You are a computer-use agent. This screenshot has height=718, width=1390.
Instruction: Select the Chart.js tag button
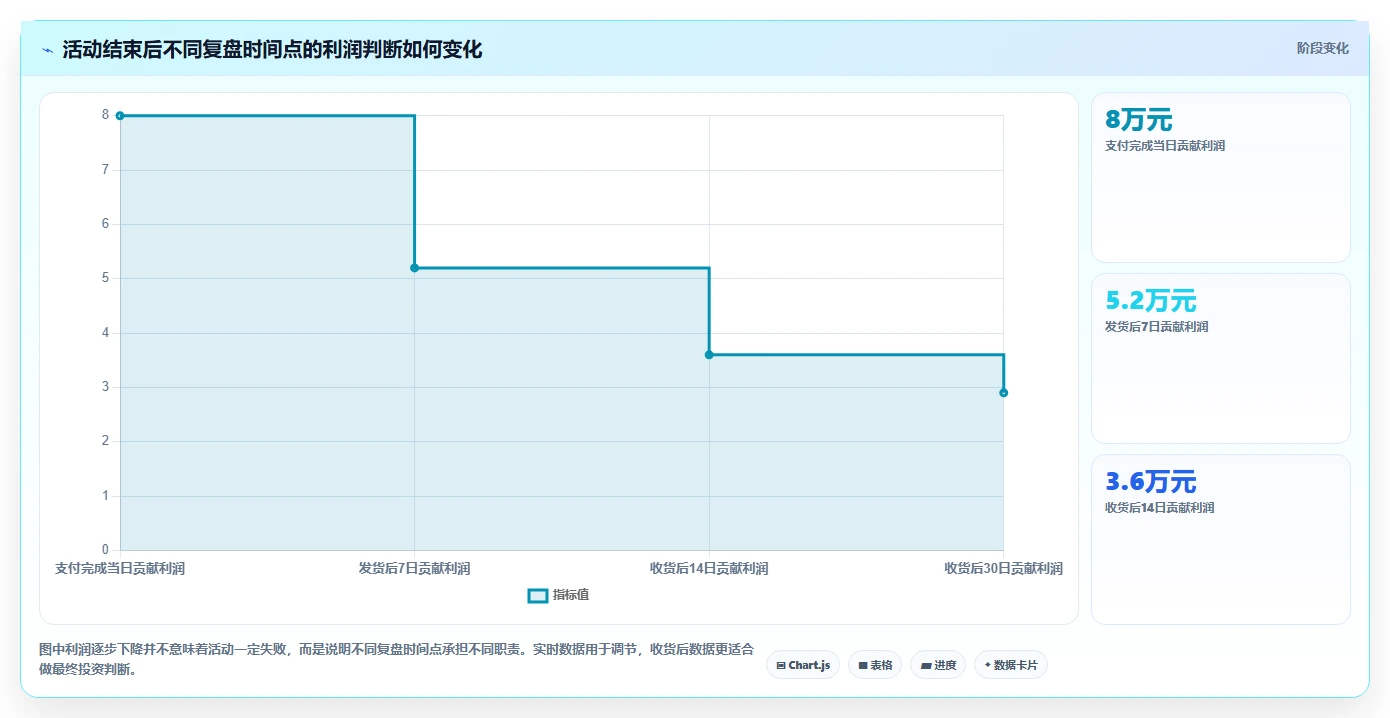pos(803,665)
